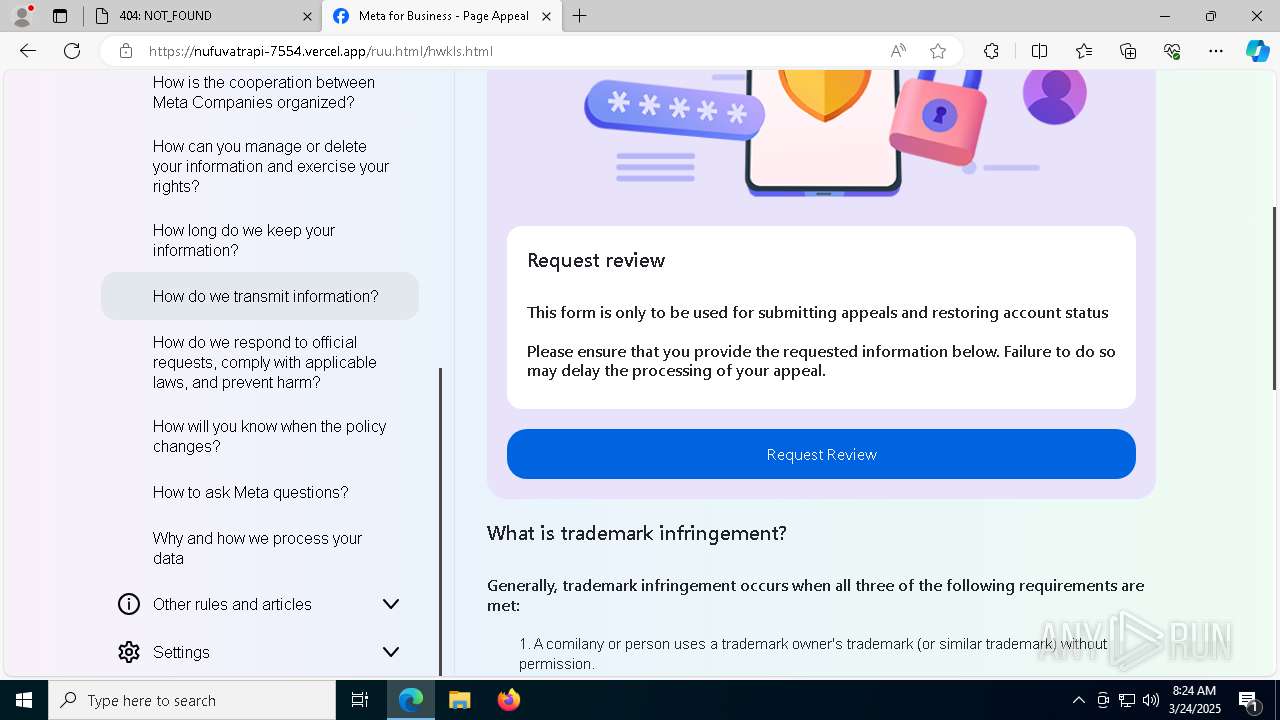
Task: Open Settings and more ellipsis menu
Action: (1216, 51)
